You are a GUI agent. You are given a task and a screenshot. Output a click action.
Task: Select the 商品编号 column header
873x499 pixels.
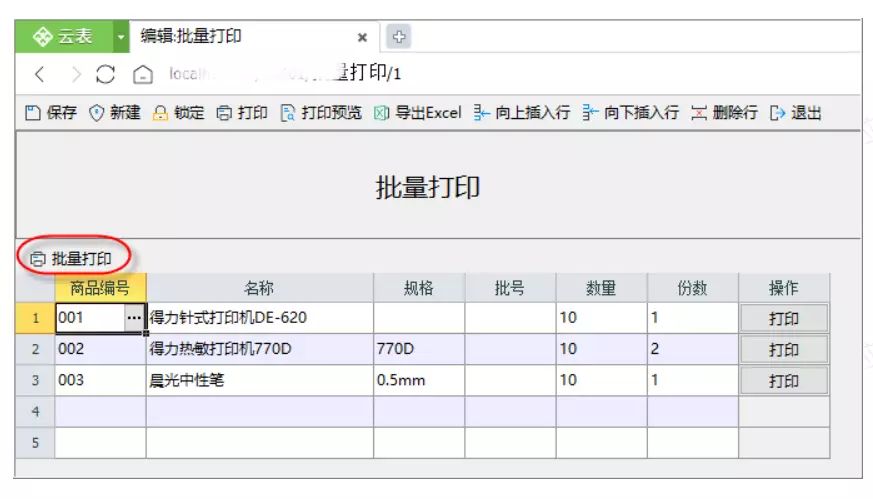click(x=100, y=288)
